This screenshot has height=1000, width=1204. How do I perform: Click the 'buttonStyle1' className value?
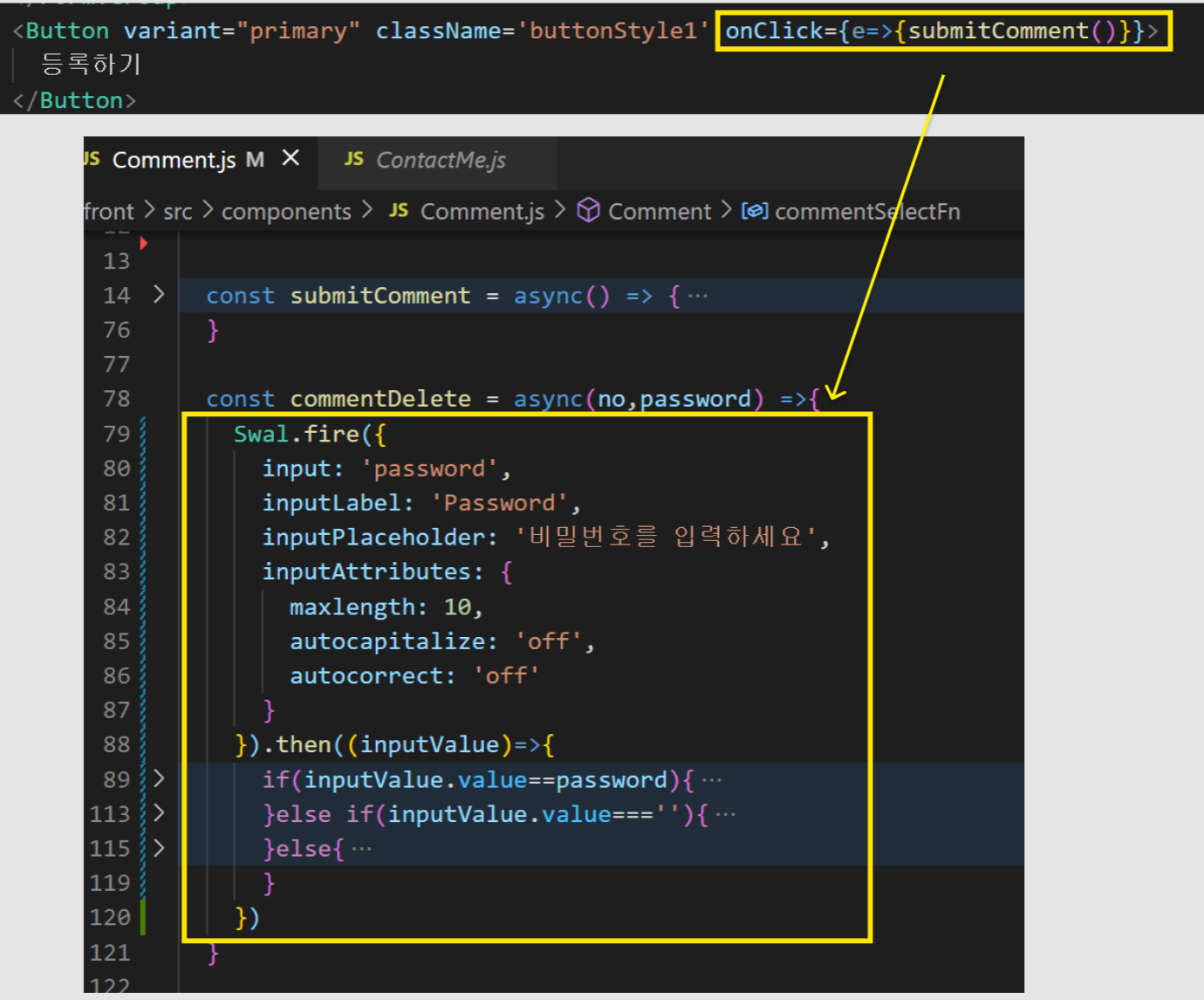click(x=613, y=31)
